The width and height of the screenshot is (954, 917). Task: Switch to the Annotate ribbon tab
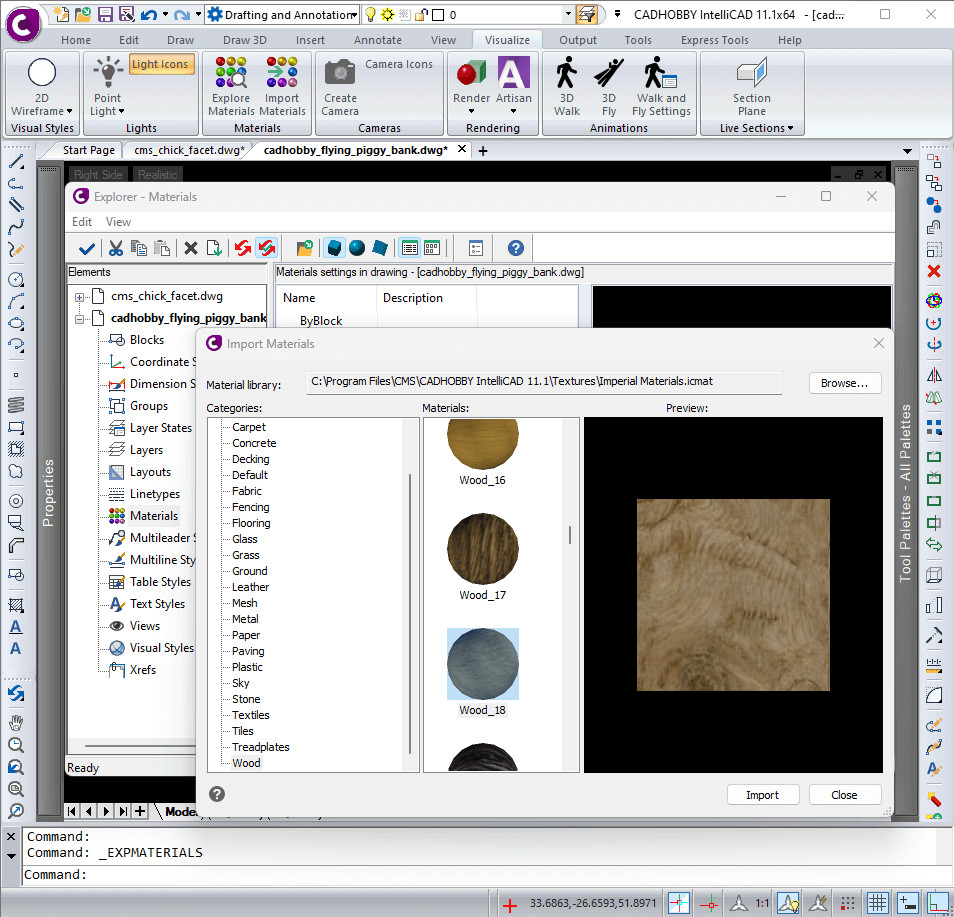click(x=378, y=40)
